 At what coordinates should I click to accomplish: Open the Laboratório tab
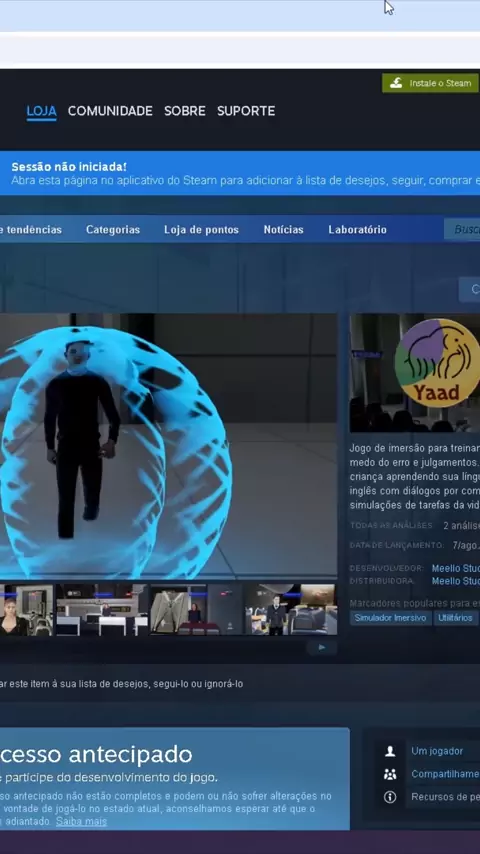pos(357,230)
